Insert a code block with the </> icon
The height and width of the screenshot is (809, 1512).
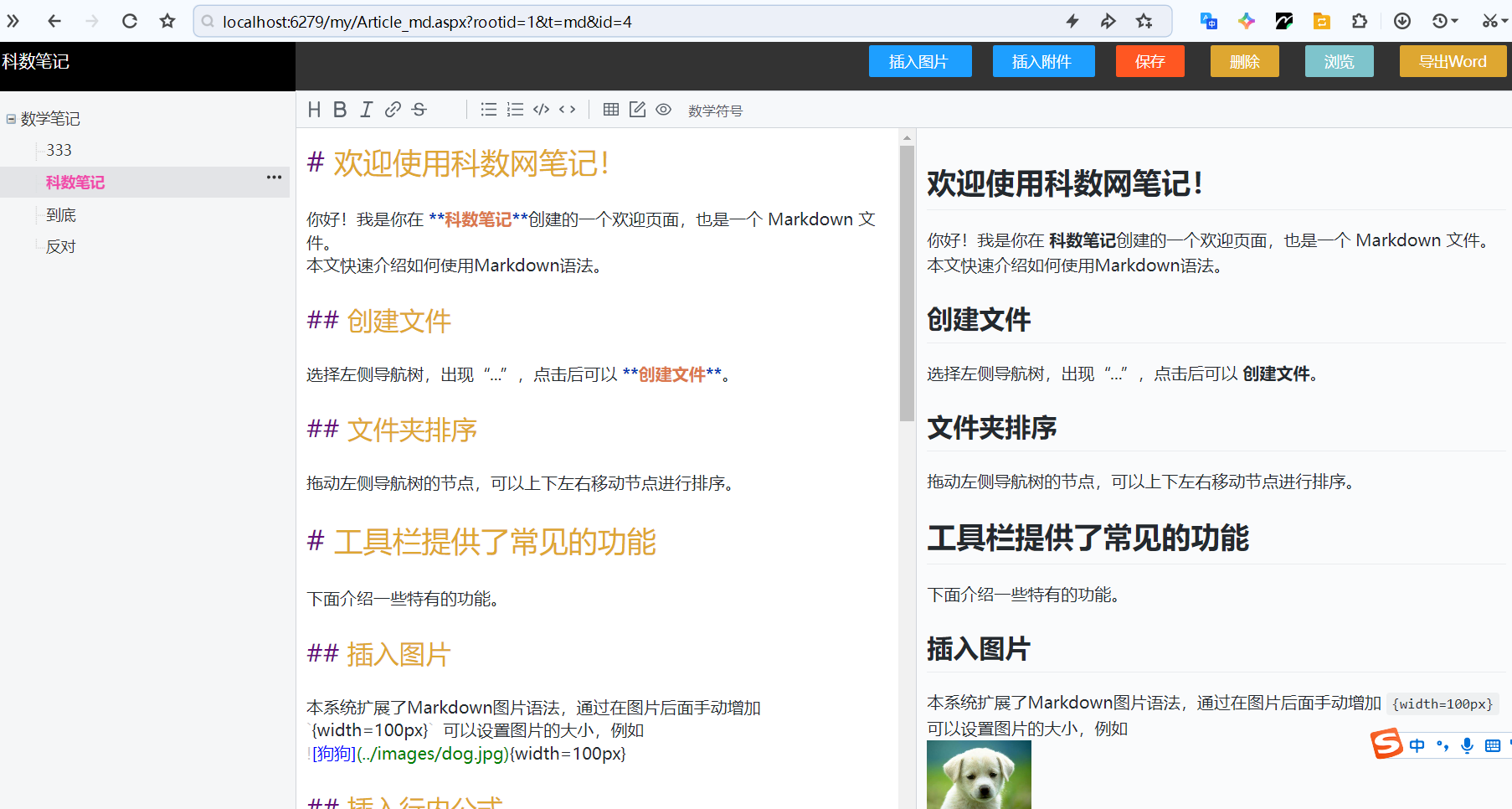click(x=541, y=110)
